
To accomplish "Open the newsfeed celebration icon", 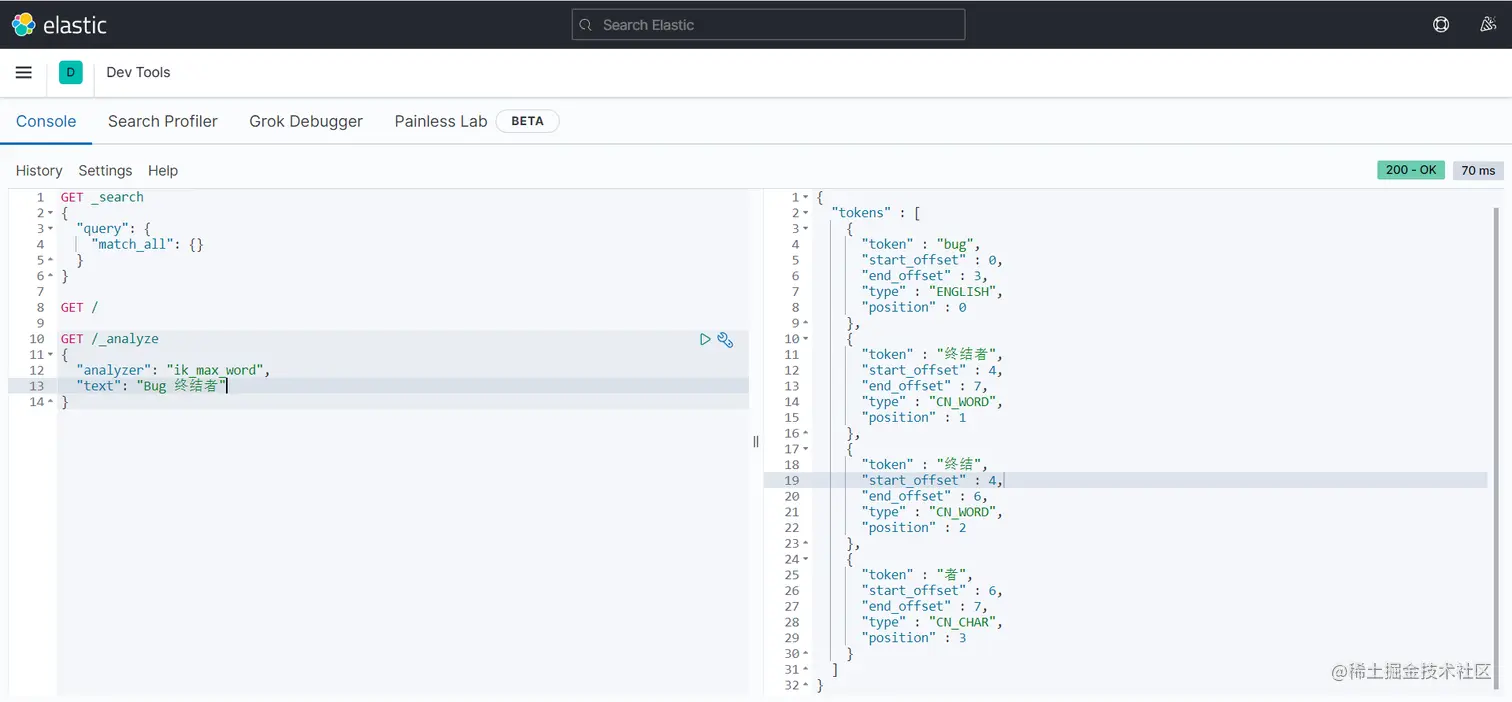I will tap(1488, 25).
